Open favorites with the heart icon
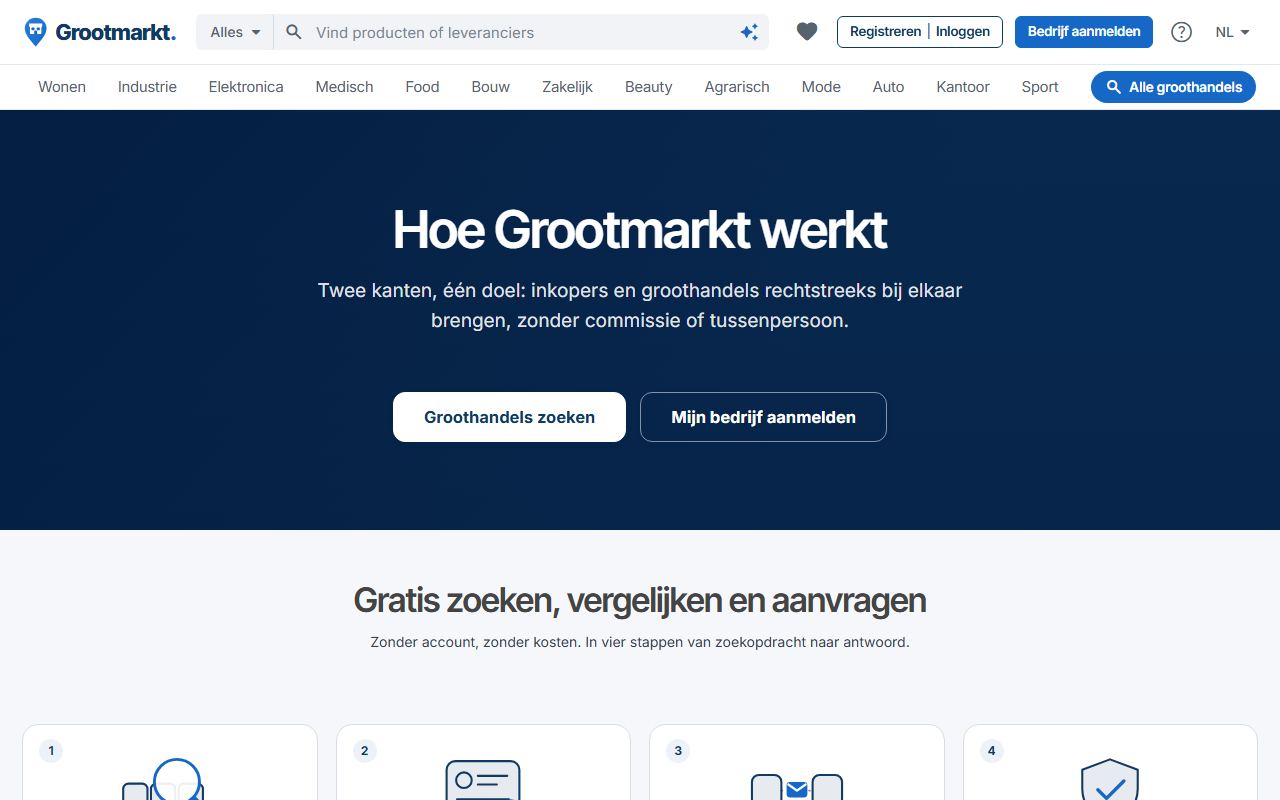Screen dimensions: 1280x800 click(807, 32)
